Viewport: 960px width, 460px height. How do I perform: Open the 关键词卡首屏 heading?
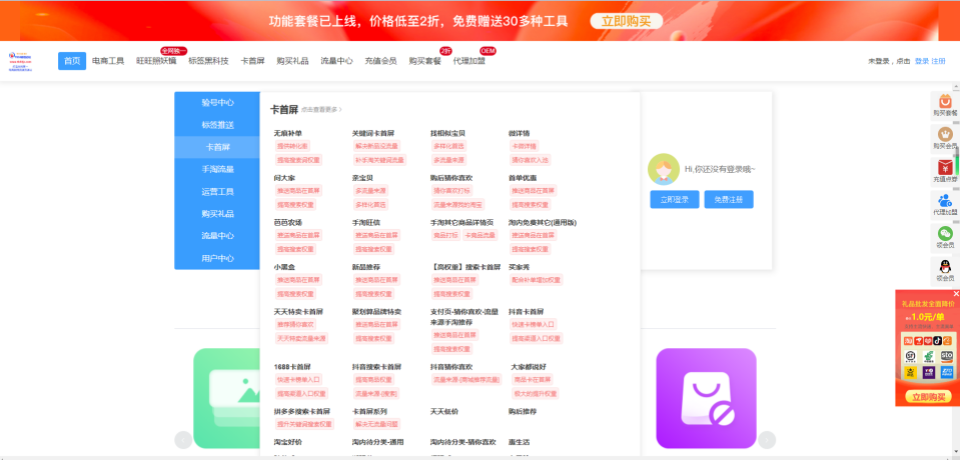pyautogui.click(x=373, y=133)
